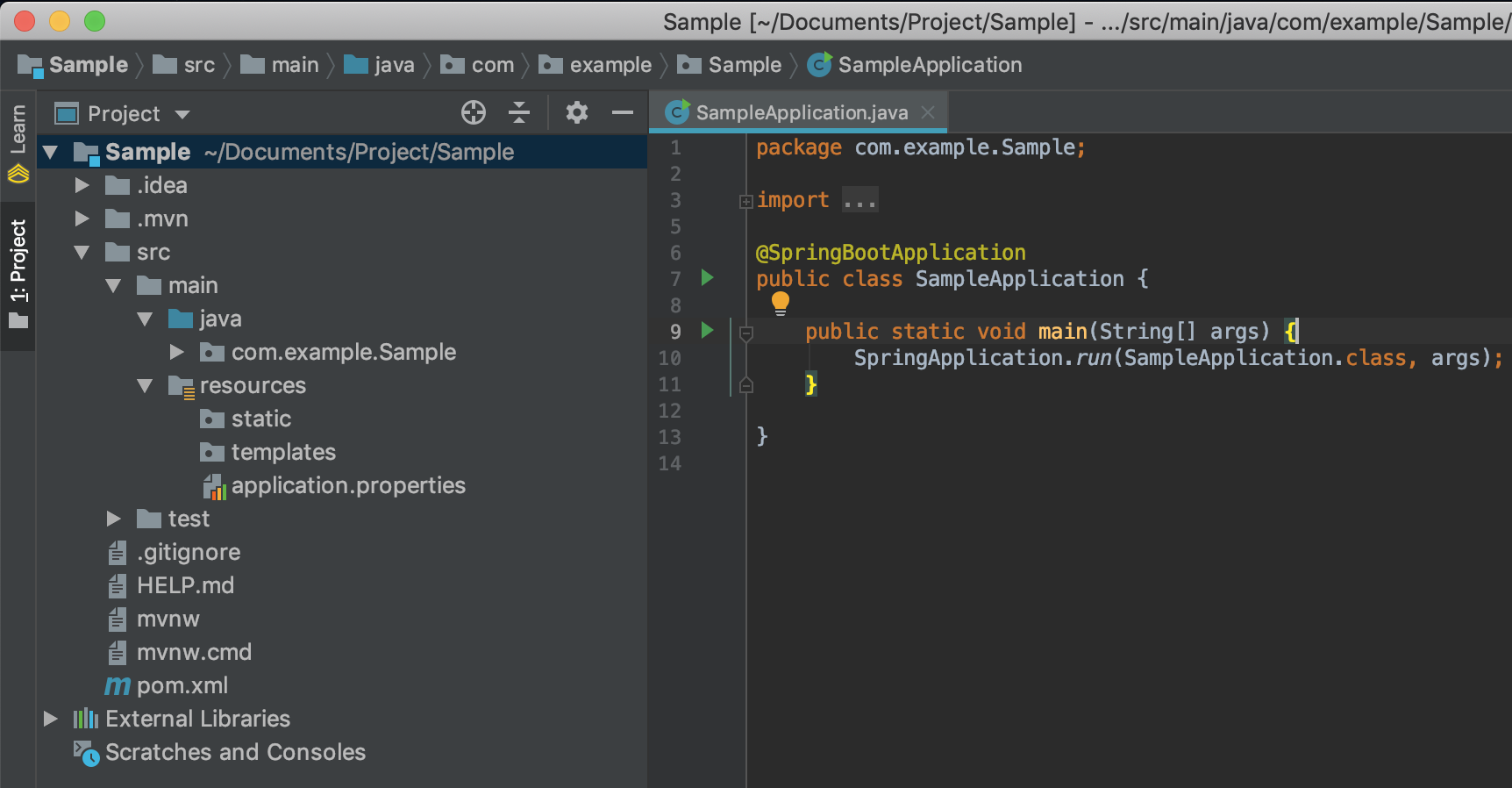Image resolution: width=1512 pixels, height=788 pixels.
Task: Click the word main in method signature
Action: (1063, 332)
